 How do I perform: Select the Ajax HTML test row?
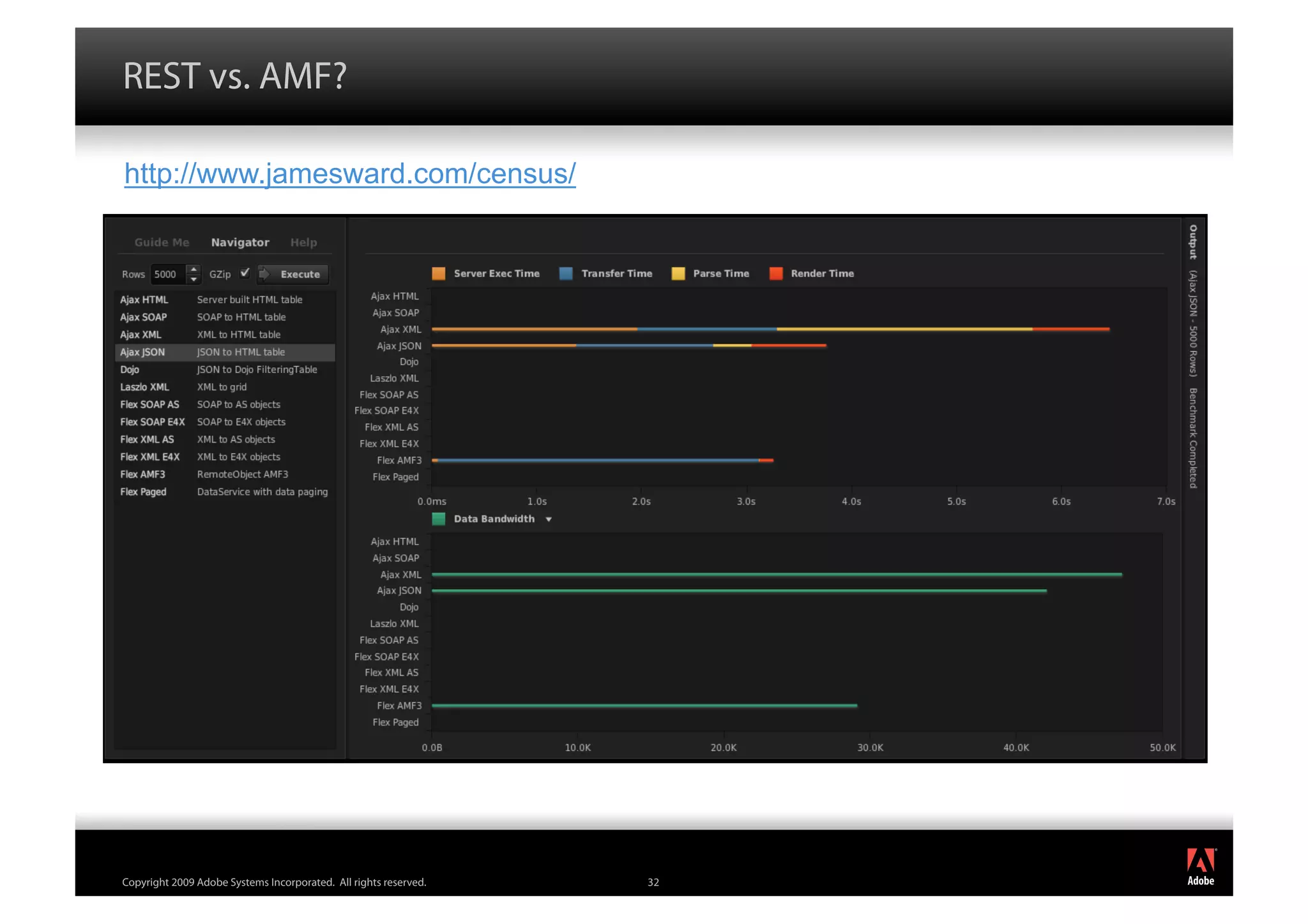pos(225,300)
